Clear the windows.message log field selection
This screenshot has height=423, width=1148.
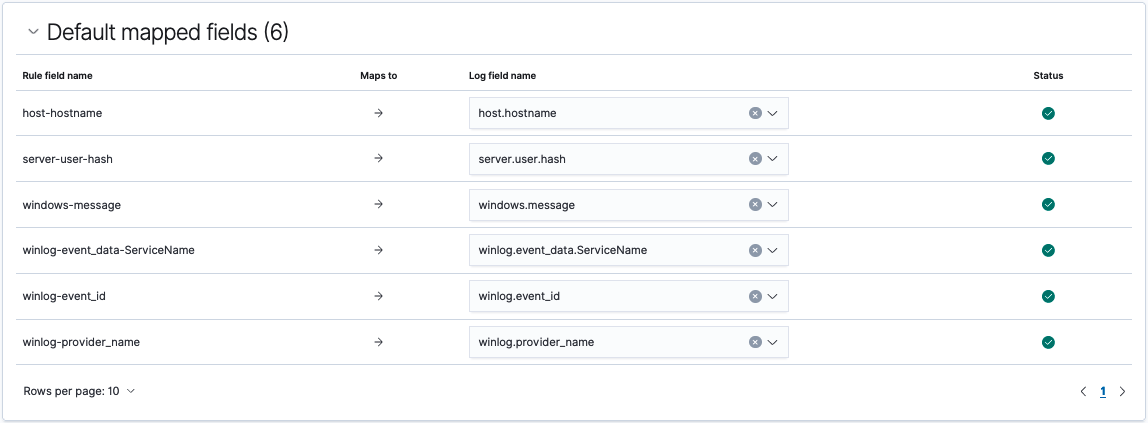point(755,205)
